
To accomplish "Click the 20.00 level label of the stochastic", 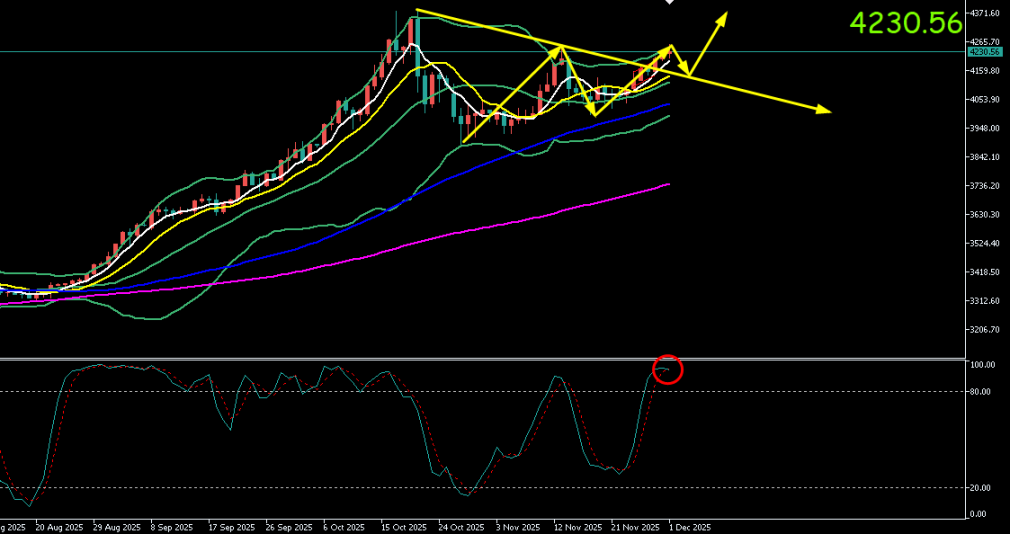I will point(981,488).
